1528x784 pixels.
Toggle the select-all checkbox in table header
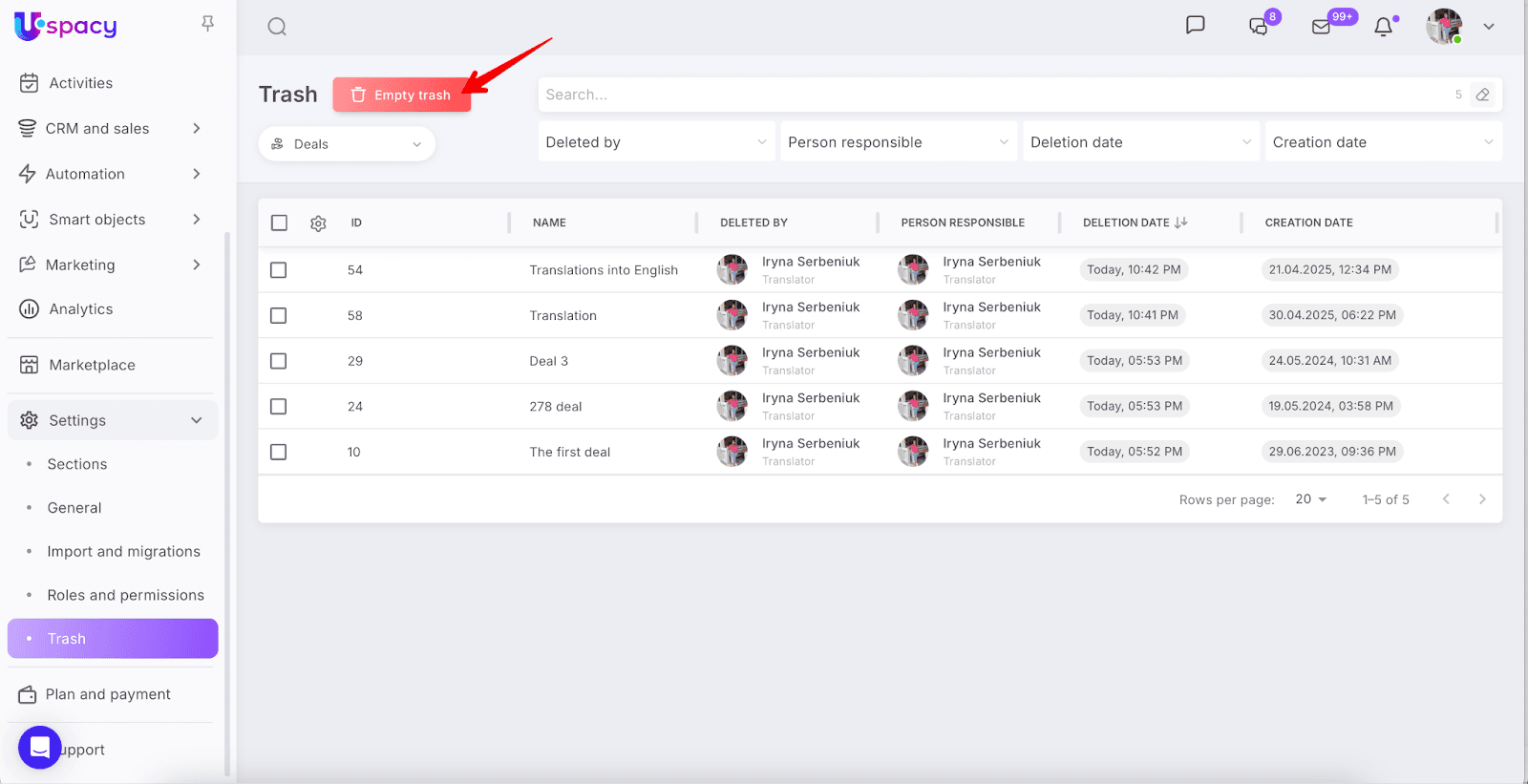point(279,222)
